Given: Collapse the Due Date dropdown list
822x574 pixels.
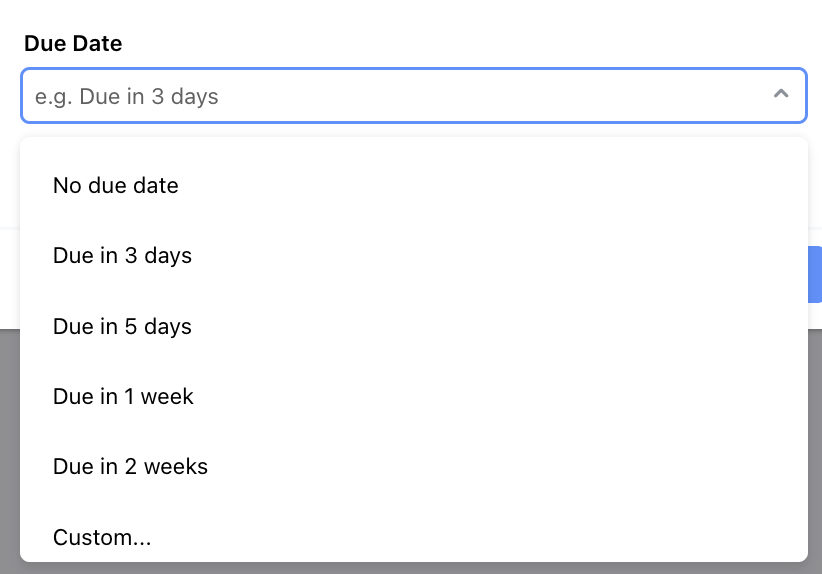Looking at the screenshot, I should pos(781,94).
